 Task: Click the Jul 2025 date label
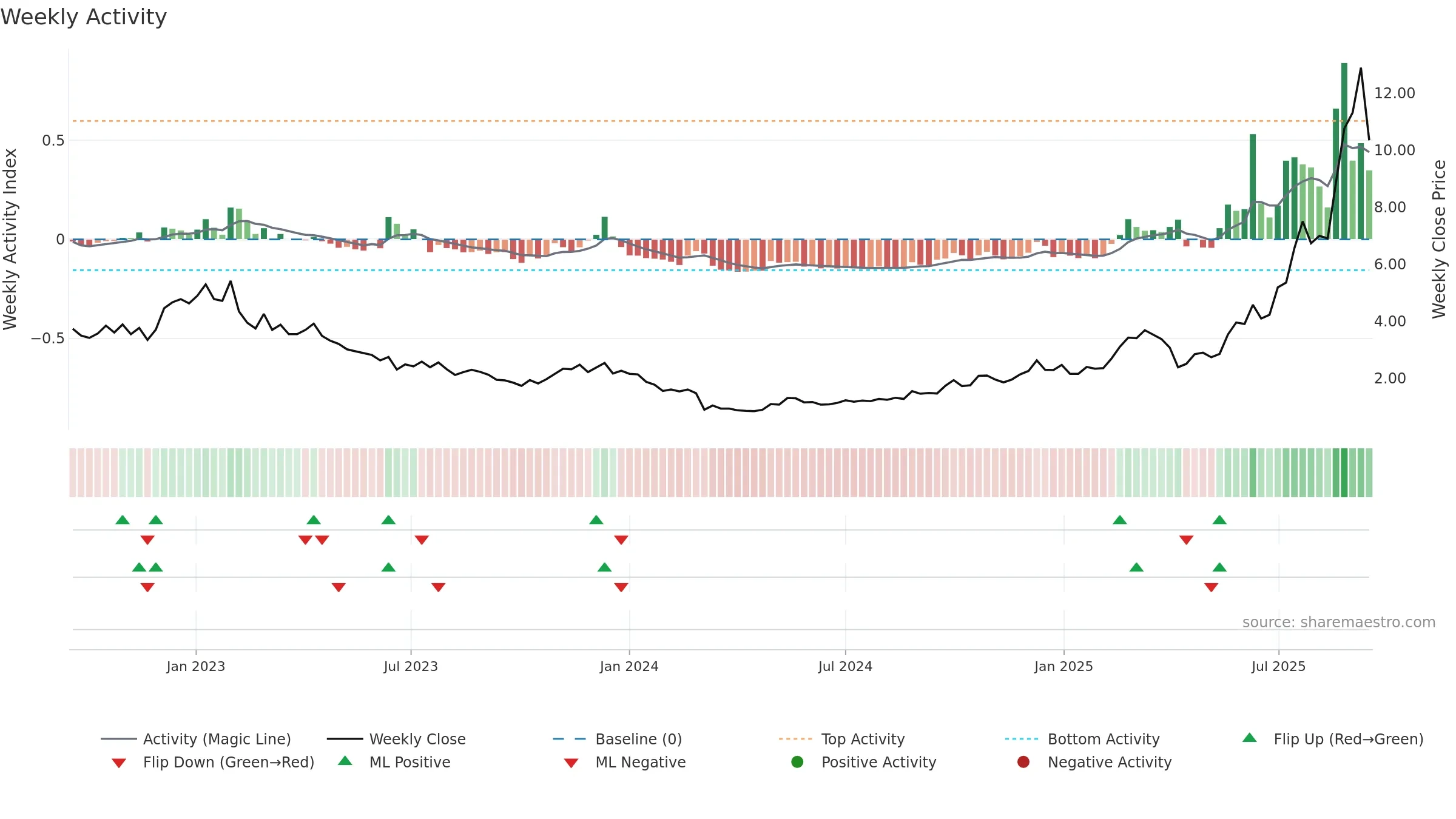point(1278,666)
